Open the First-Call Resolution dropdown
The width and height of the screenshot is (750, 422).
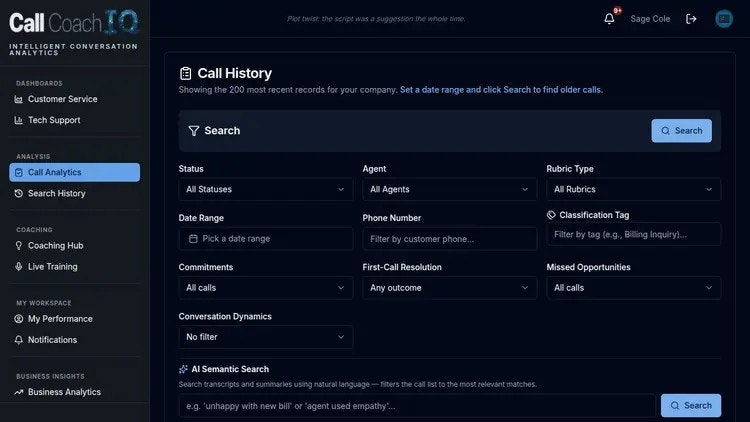pyautogui.click(x=449, y=288)
